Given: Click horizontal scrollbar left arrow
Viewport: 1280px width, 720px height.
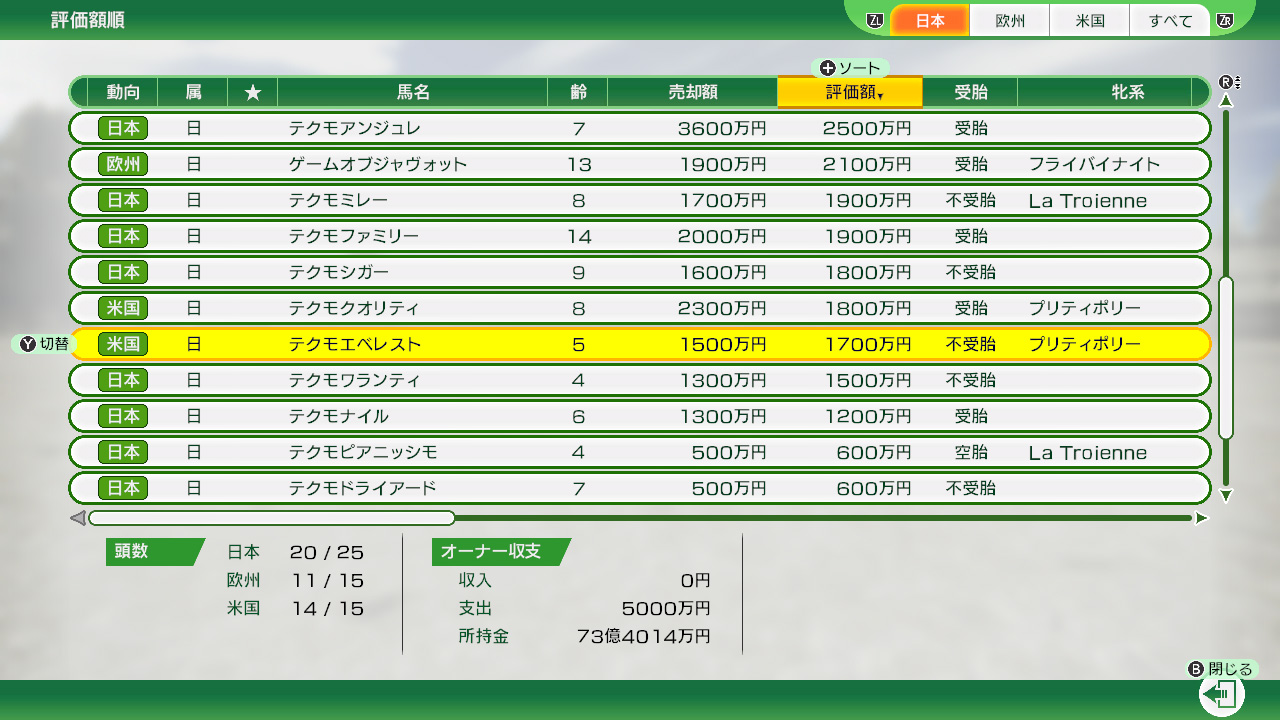Looking at the screenshot, I should [x=77, y=518].
